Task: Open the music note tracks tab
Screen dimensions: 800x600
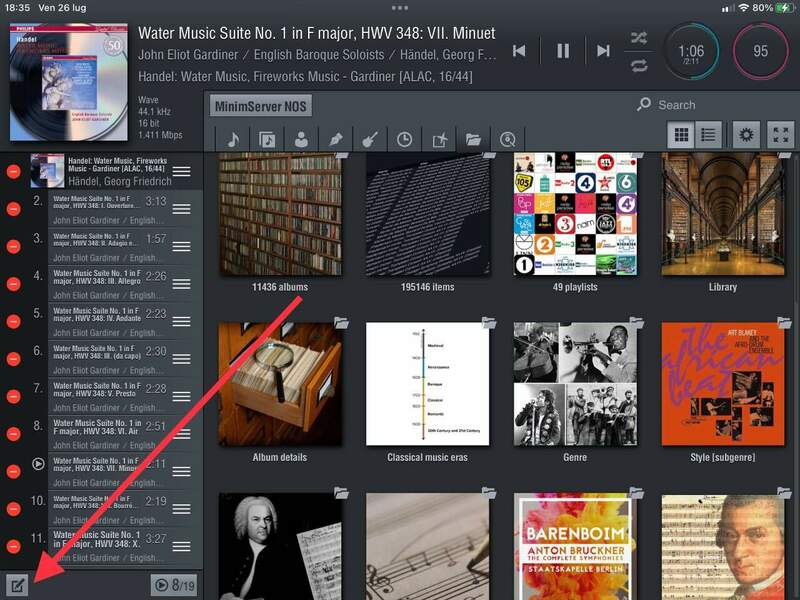Action: [233, 139]
